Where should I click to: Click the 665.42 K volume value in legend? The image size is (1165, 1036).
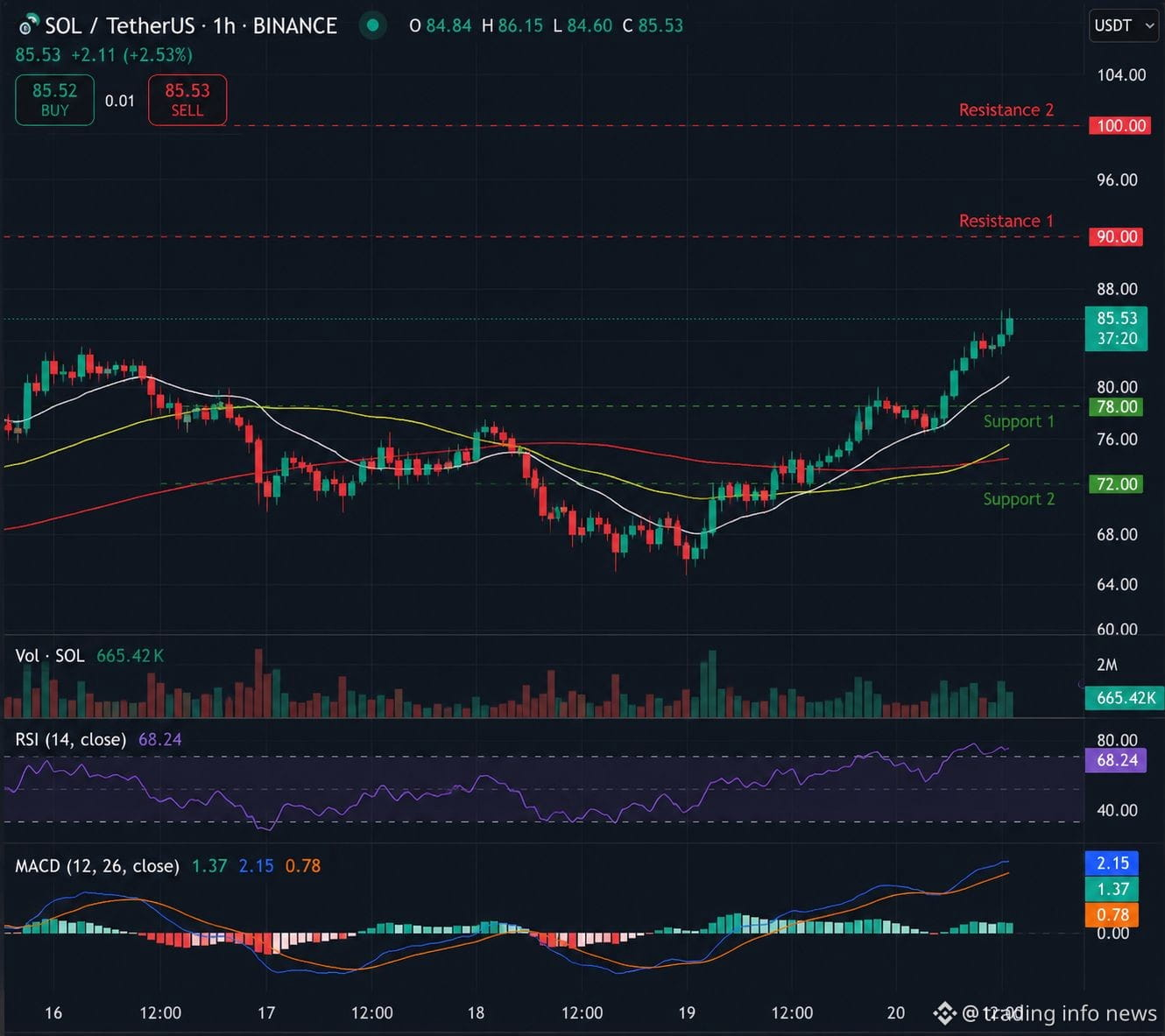130,656
